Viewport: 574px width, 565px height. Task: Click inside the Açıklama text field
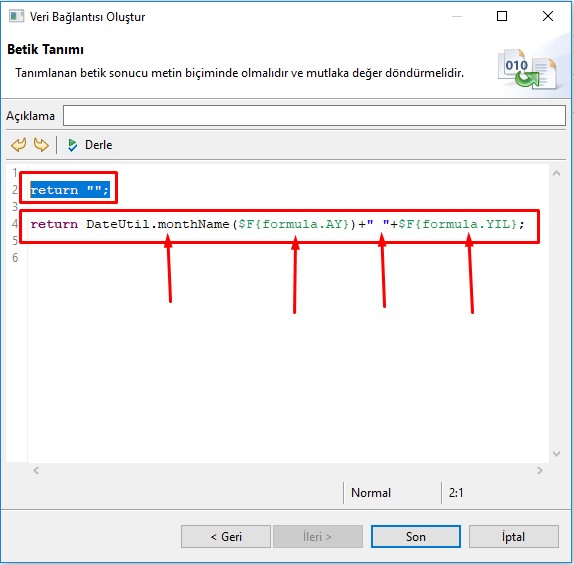(314, 116)
